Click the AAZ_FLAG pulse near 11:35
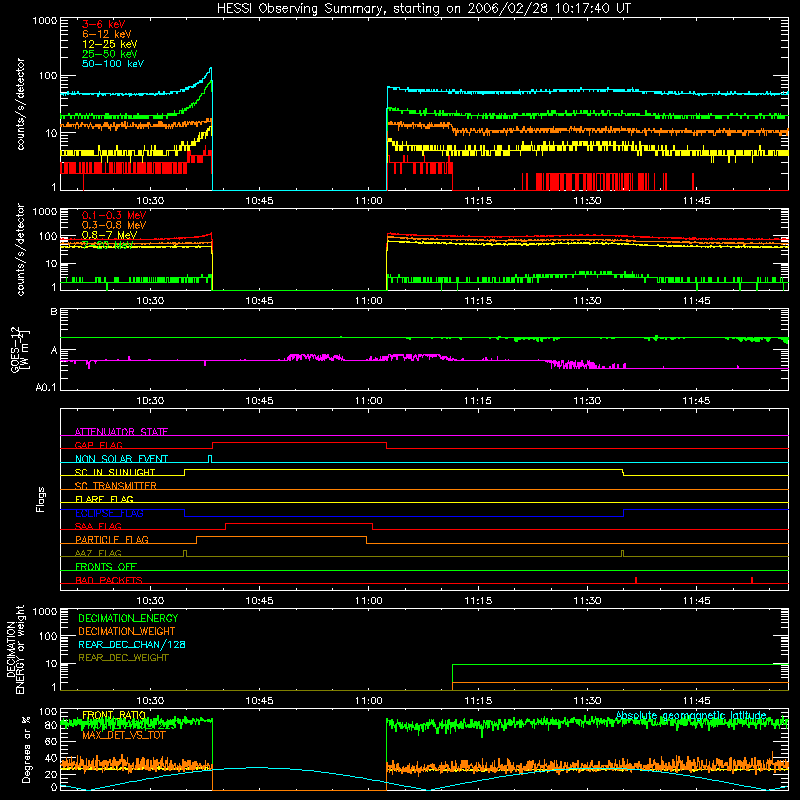 [x=622, y=554]
